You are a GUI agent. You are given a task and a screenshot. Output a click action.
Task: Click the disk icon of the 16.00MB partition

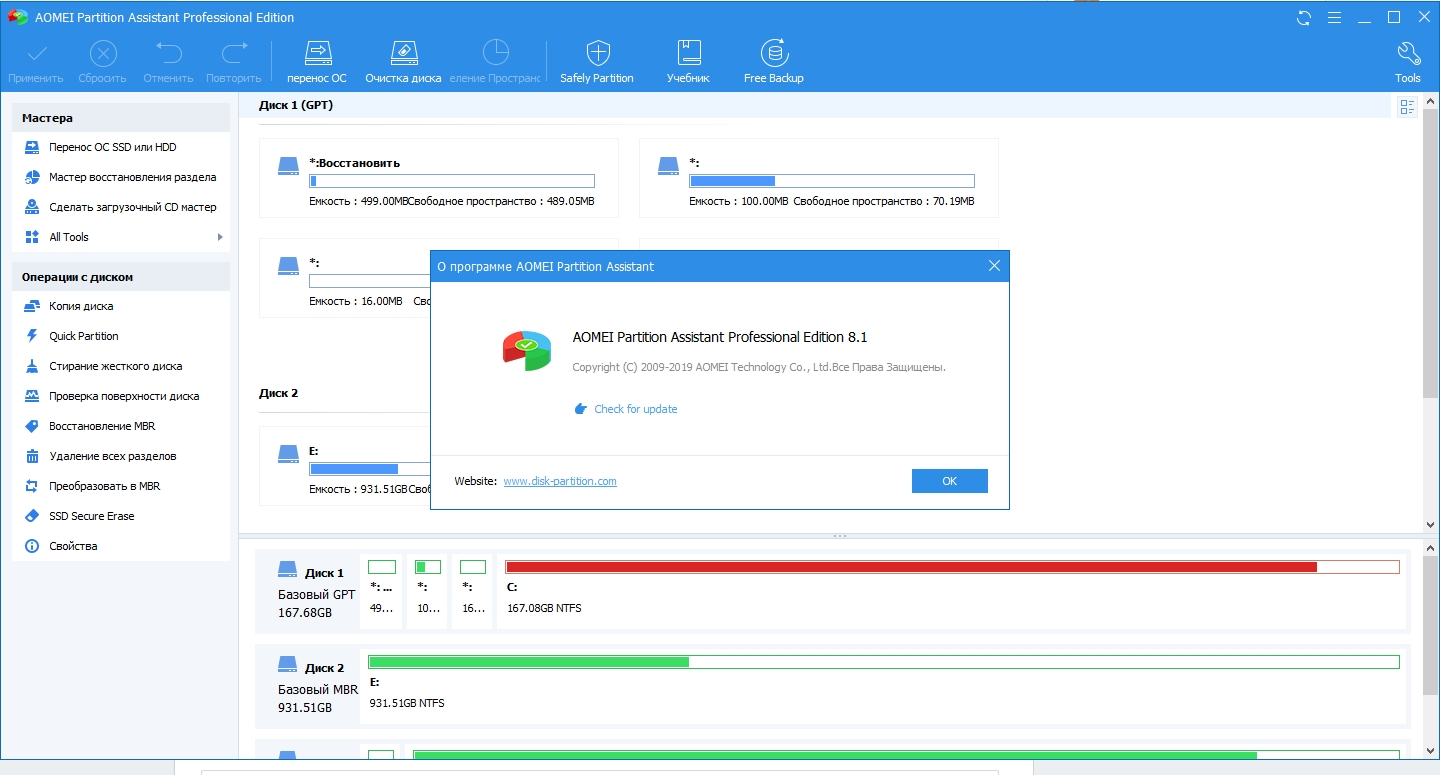pos(288,266)
